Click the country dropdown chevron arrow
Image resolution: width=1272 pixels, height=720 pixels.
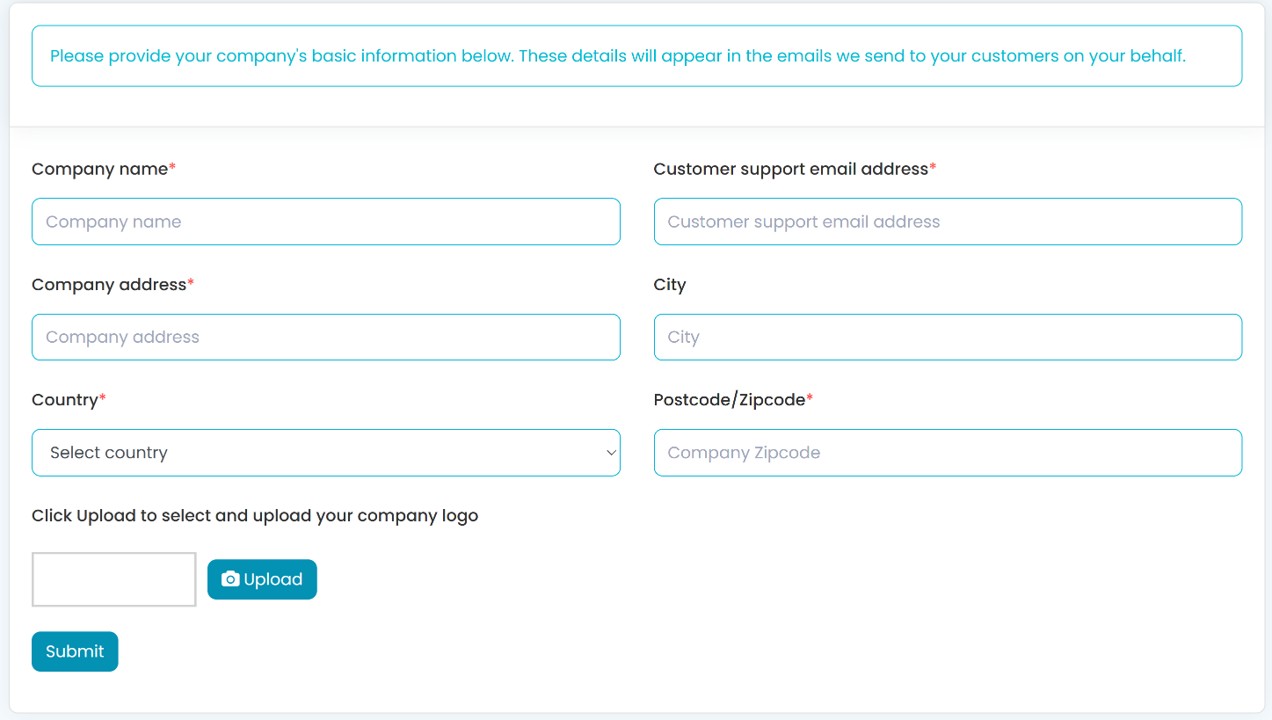611,453
